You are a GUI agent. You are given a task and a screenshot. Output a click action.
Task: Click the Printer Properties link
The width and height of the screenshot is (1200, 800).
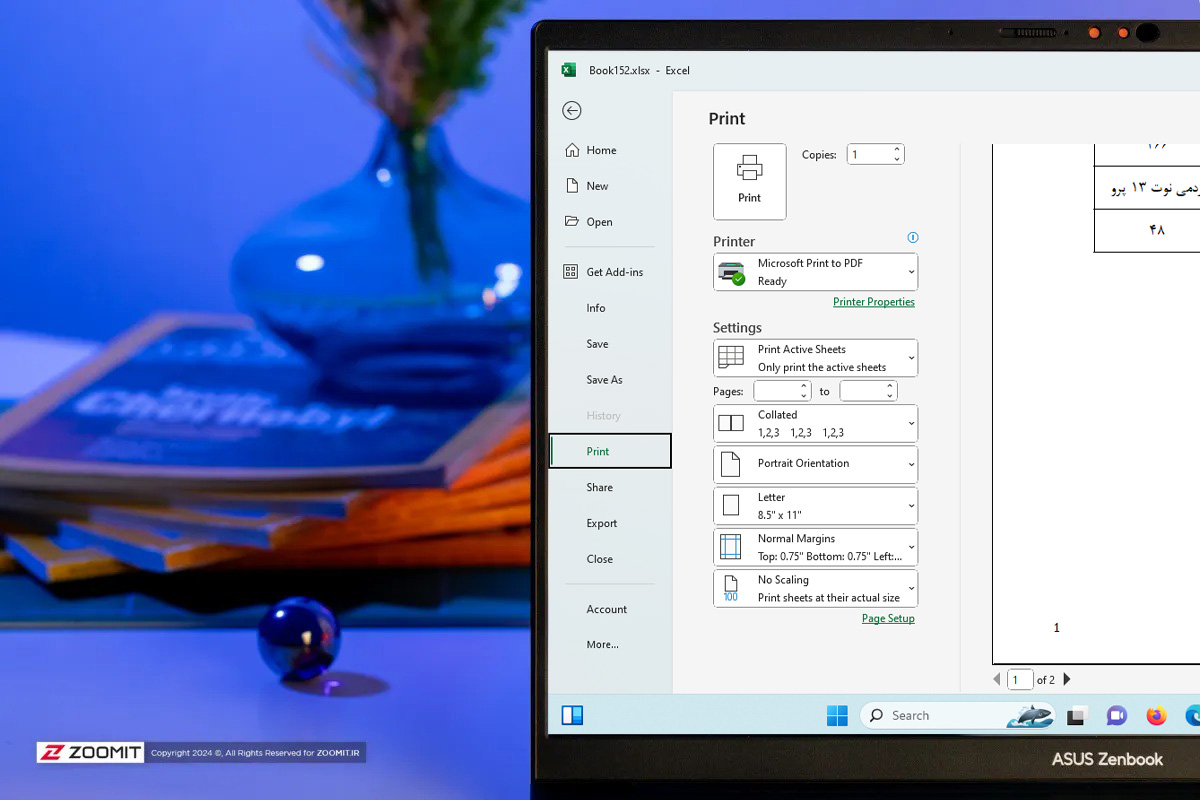click(873, 302)
